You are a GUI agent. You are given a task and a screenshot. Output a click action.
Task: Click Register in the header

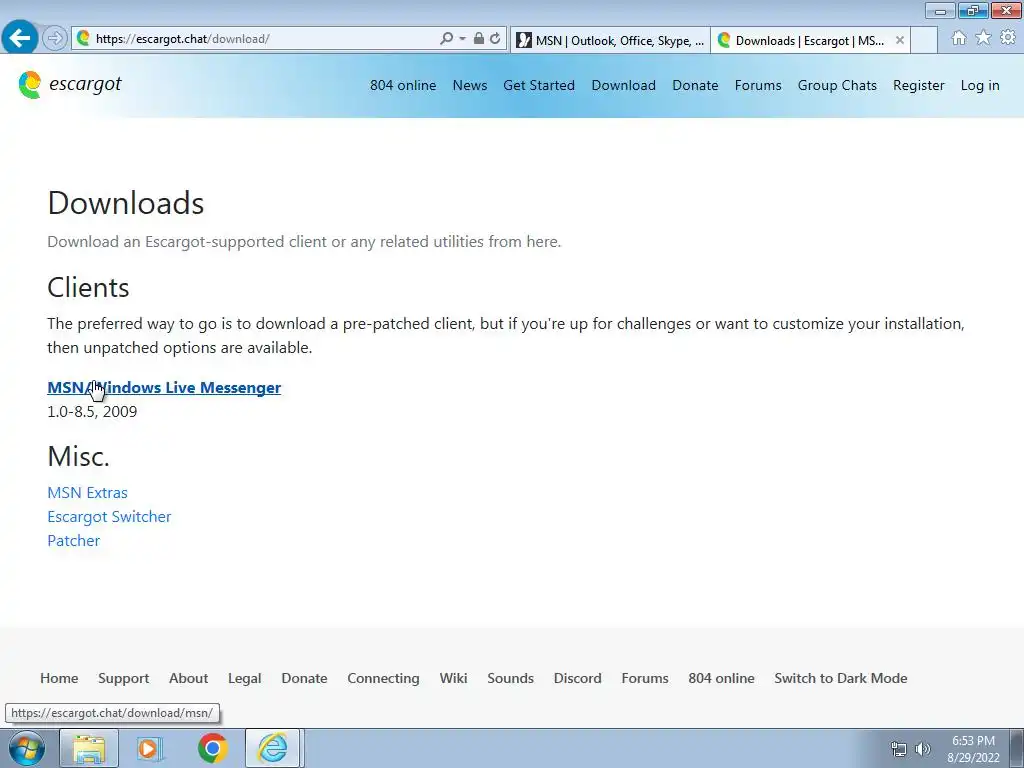pyautogui.click(x=918, y=86)
